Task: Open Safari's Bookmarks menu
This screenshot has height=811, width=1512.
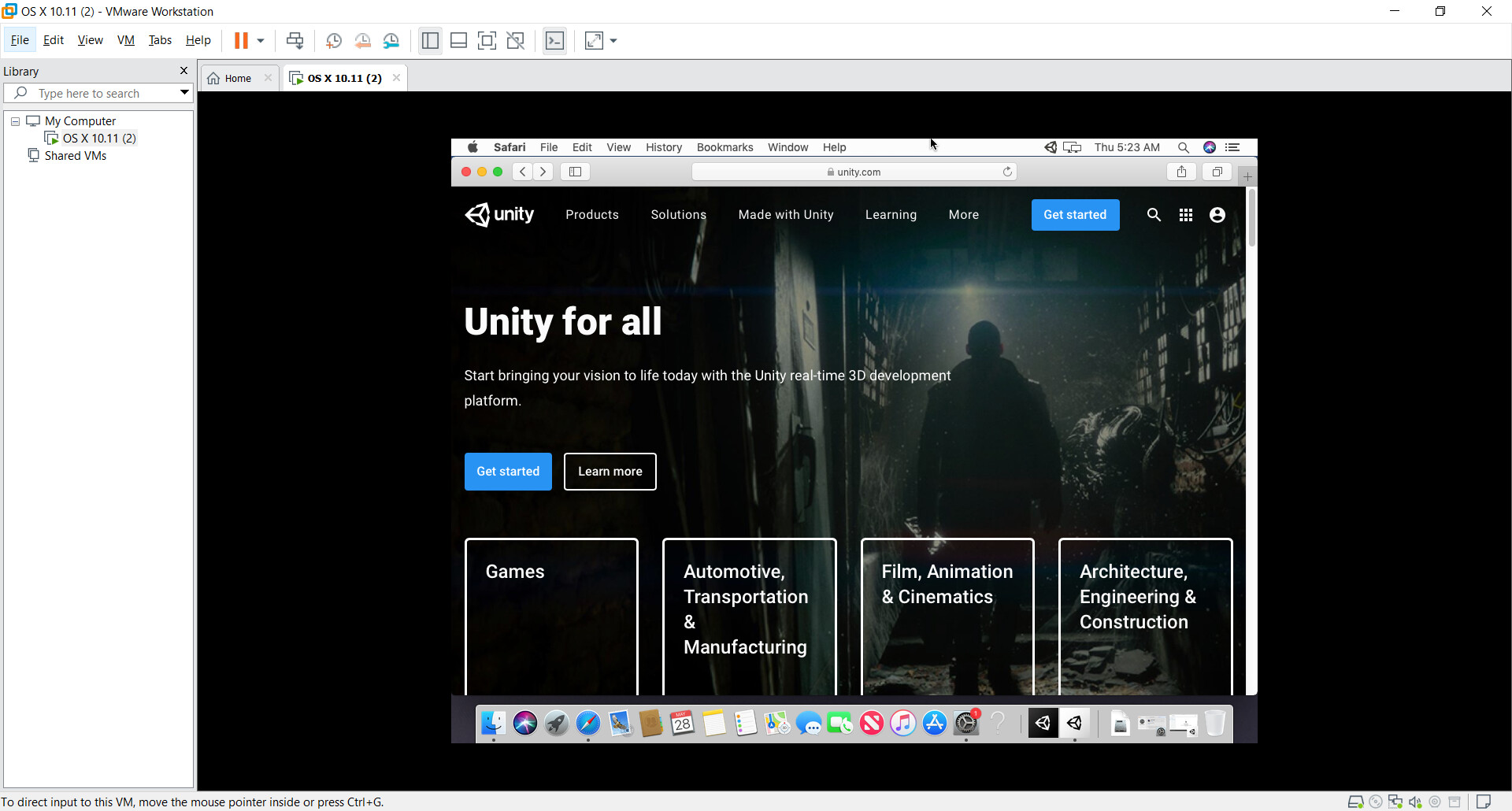Action: point(724,147)
